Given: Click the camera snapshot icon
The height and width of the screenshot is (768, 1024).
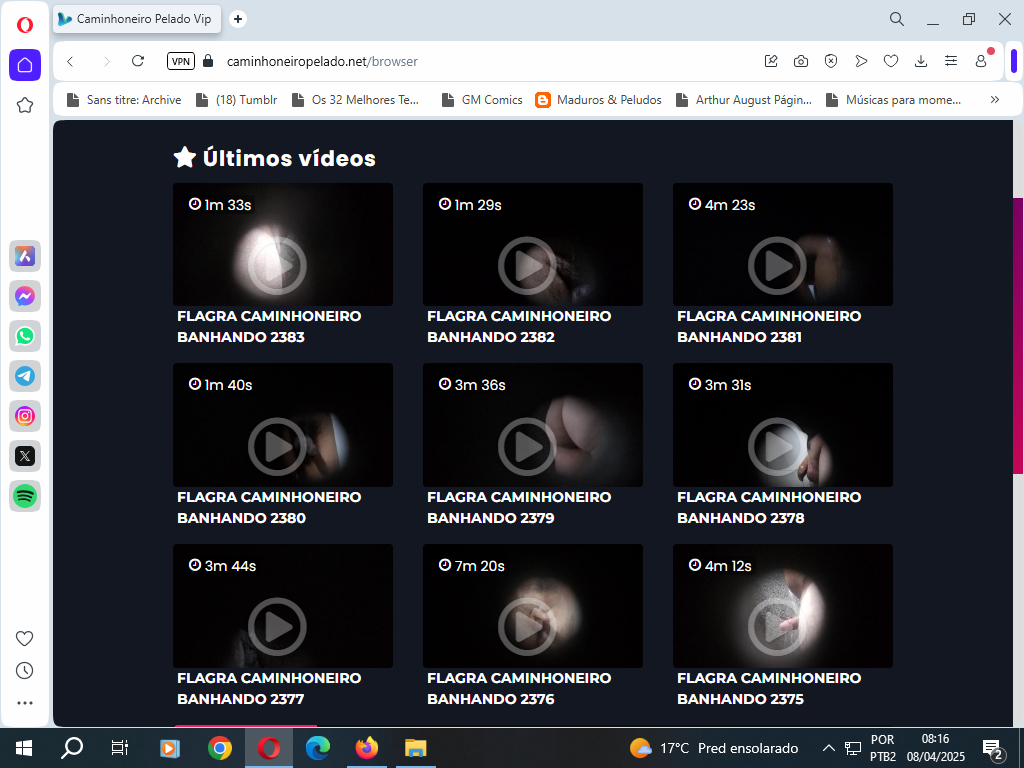Looking at the screenshot, I should tap(801, 61).
